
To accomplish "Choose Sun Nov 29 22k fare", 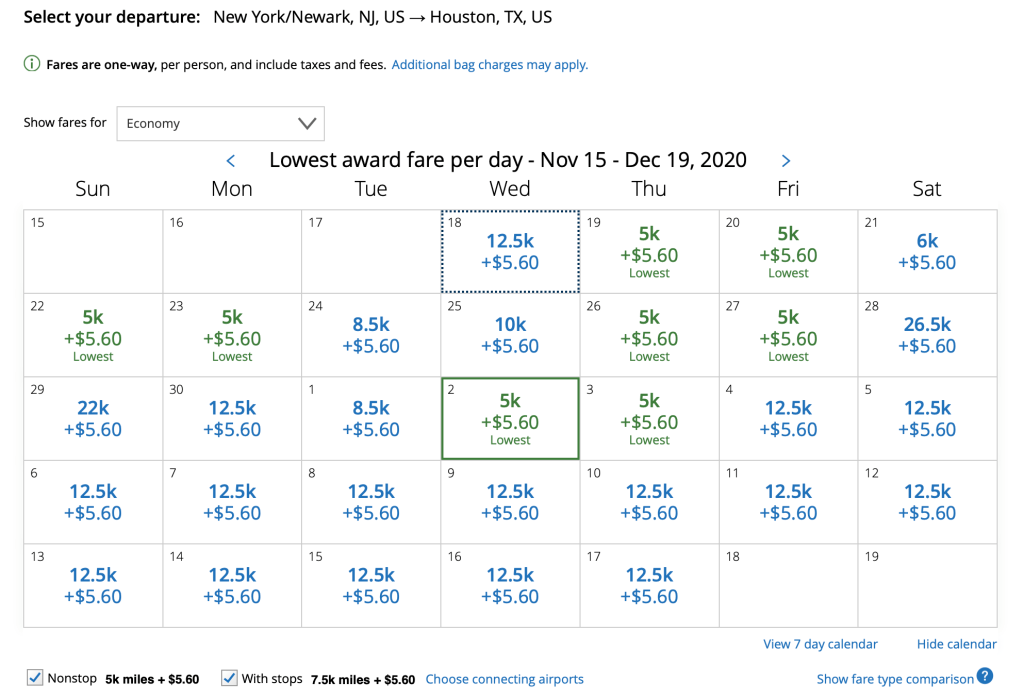I will coord(93,418).
